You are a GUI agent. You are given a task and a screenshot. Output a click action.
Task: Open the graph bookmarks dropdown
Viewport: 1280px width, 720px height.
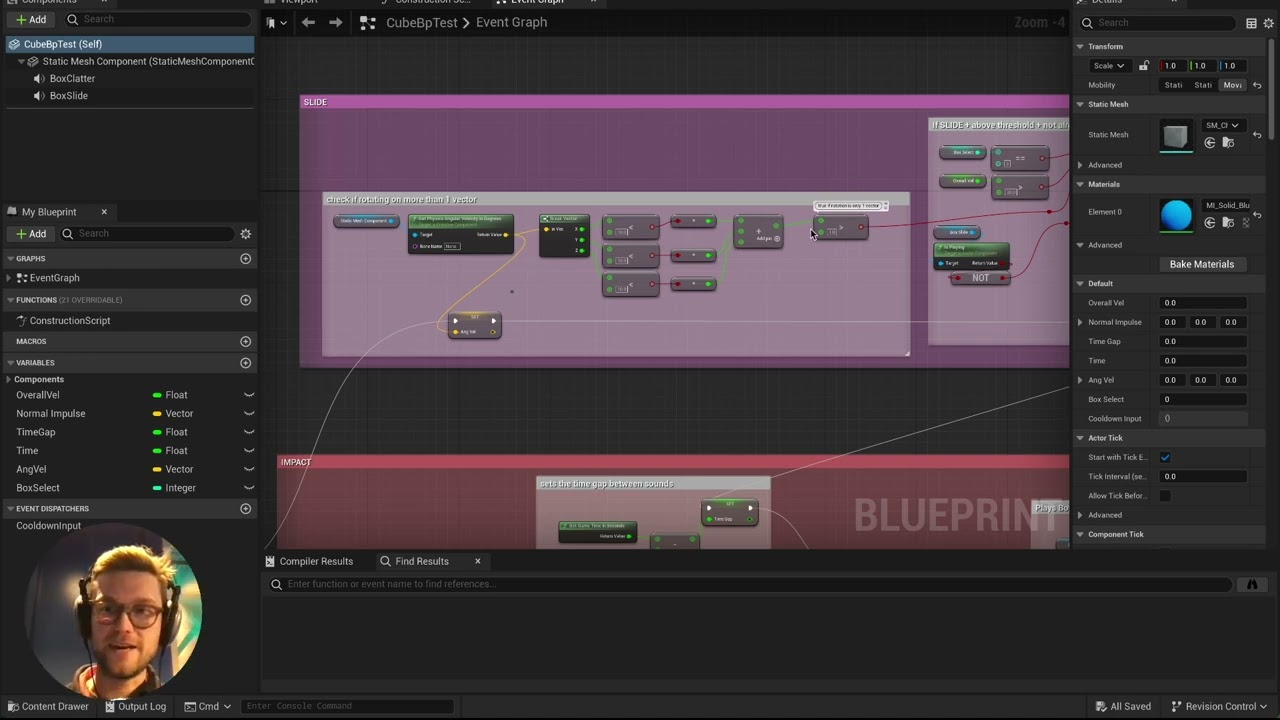coord(277,22)
